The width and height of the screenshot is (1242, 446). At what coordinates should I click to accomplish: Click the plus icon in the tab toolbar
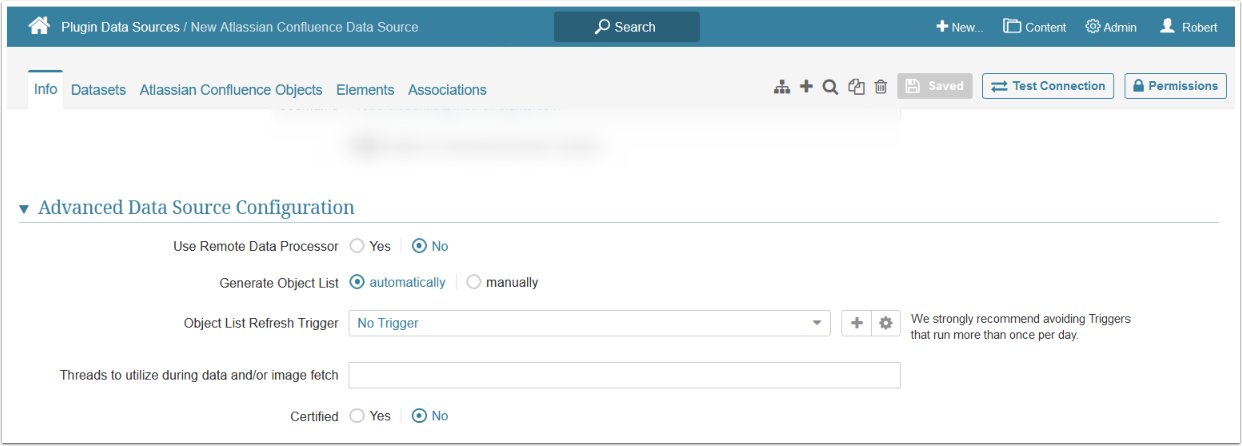tap(806, 87)
